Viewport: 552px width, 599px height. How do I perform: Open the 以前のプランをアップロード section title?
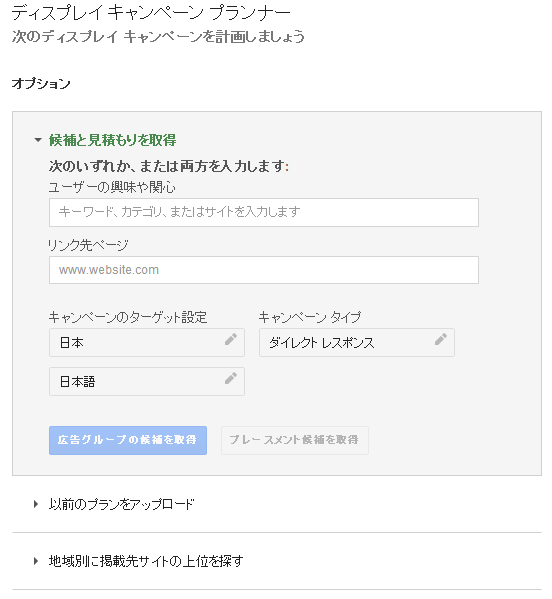pyautogui.click(x=121, y=504)
